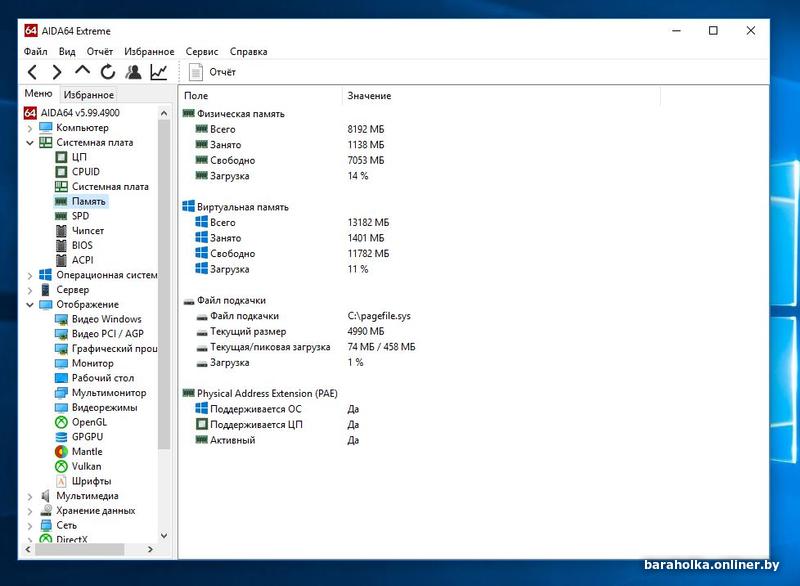Select the OpenGL icon

[61, 422]
